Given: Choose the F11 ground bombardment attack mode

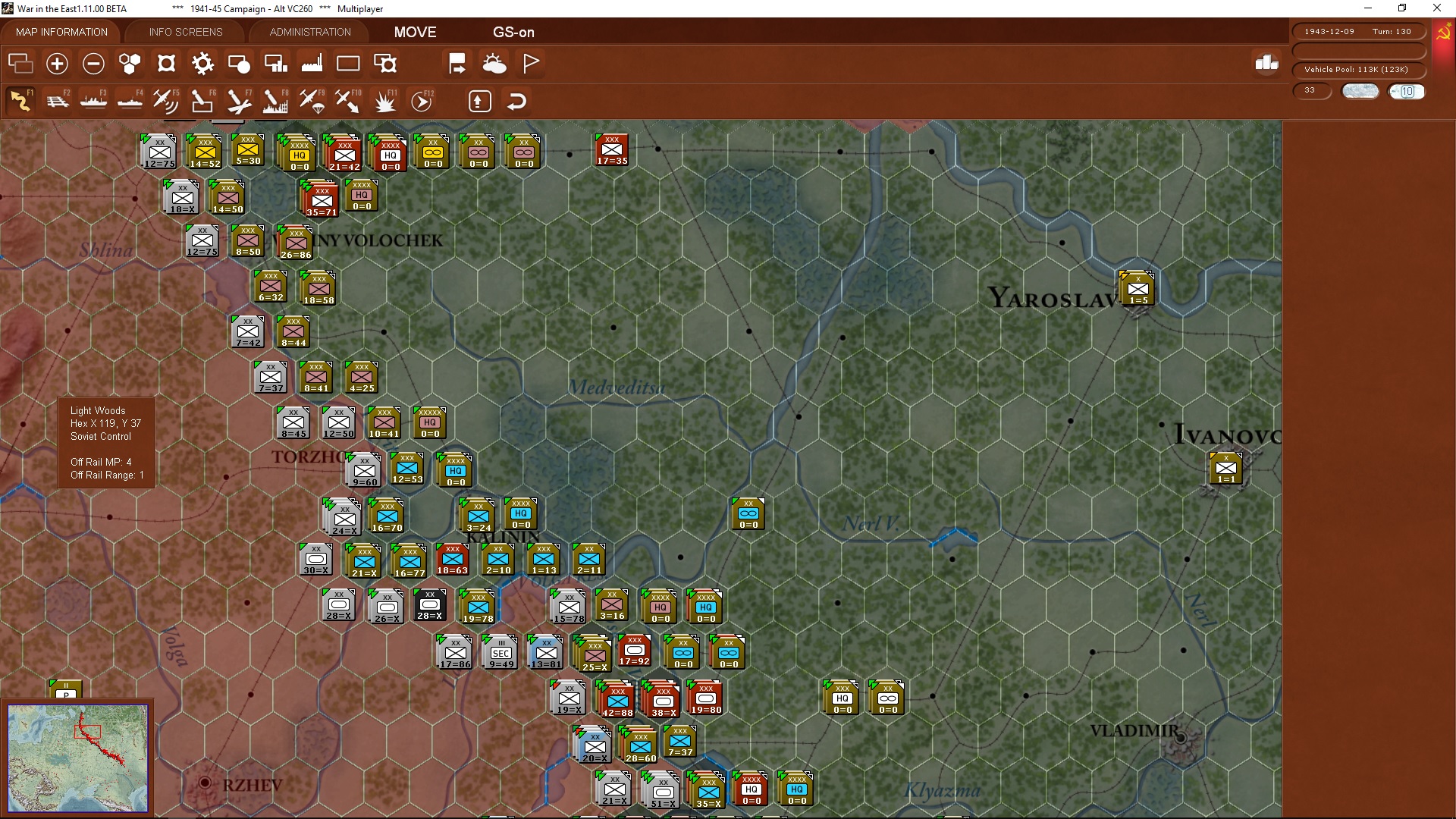Looking at the screenshot, I should (385, 100).
